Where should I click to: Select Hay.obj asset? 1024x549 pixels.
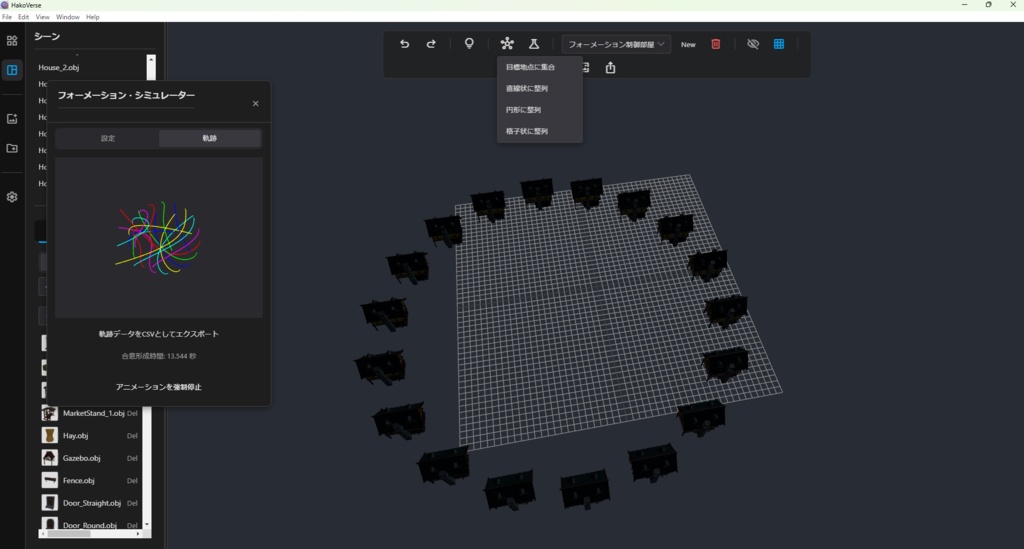pyautogui.click(x=75, y=435)
